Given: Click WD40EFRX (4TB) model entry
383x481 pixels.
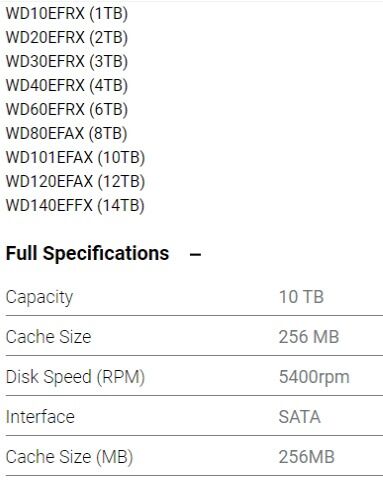Looking at the screenshot, I should [x=67, y=86].
